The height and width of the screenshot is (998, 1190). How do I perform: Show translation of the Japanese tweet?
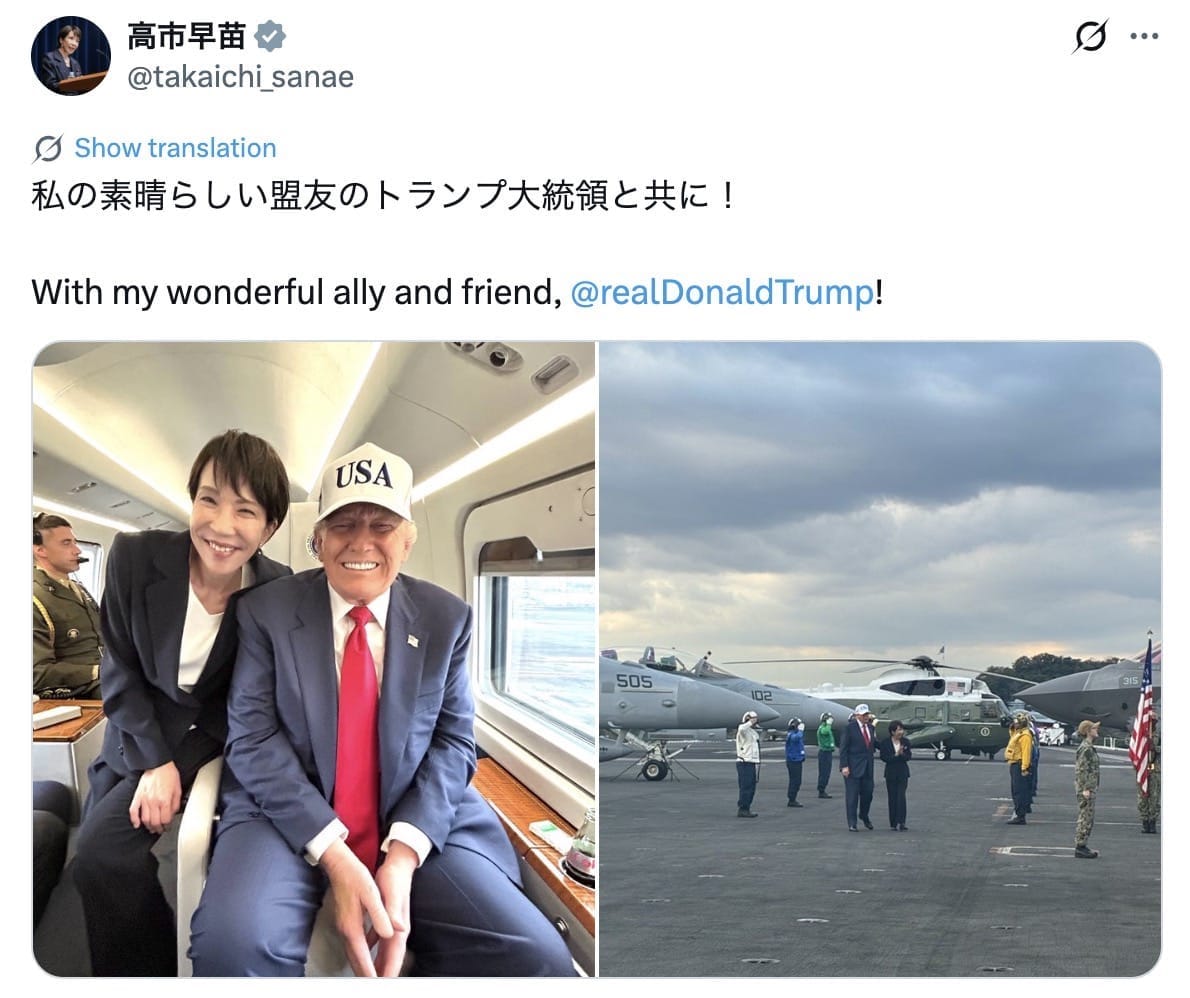pos(175,148)
